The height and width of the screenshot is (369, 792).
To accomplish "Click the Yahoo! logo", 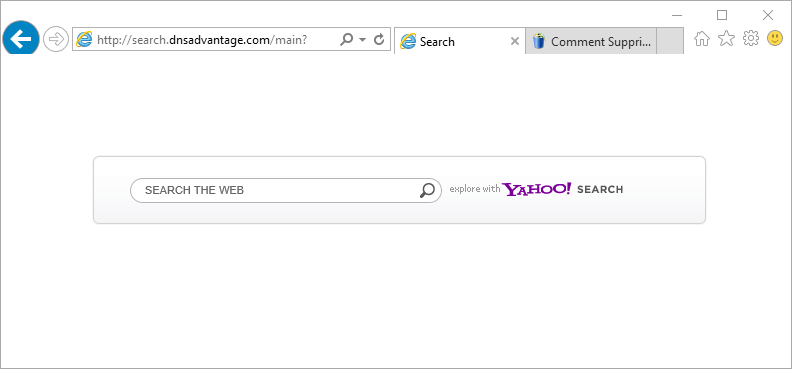I will click(x=537, y=189).
